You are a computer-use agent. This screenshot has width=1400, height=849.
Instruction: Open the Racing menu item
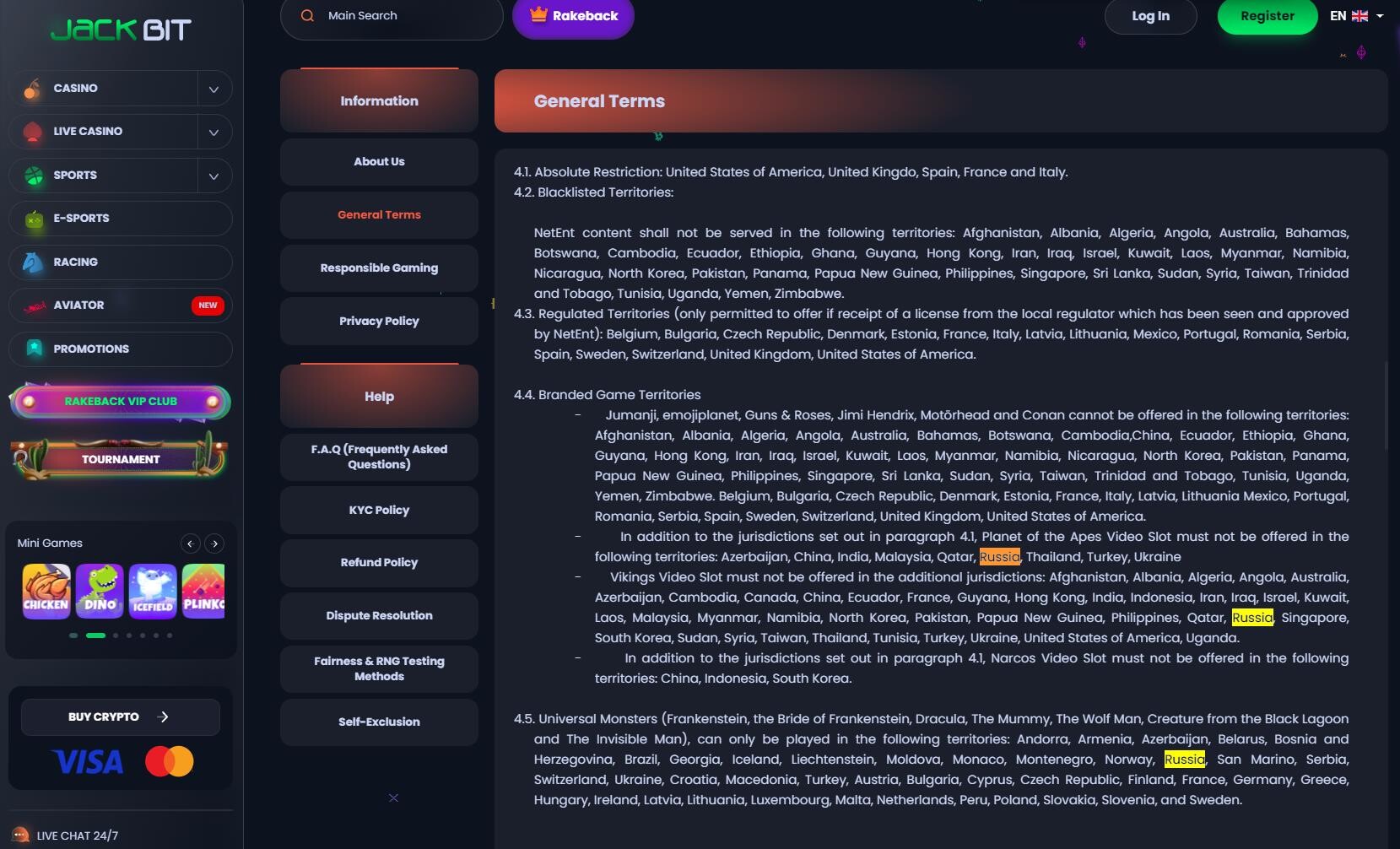[x=120, y=262]
